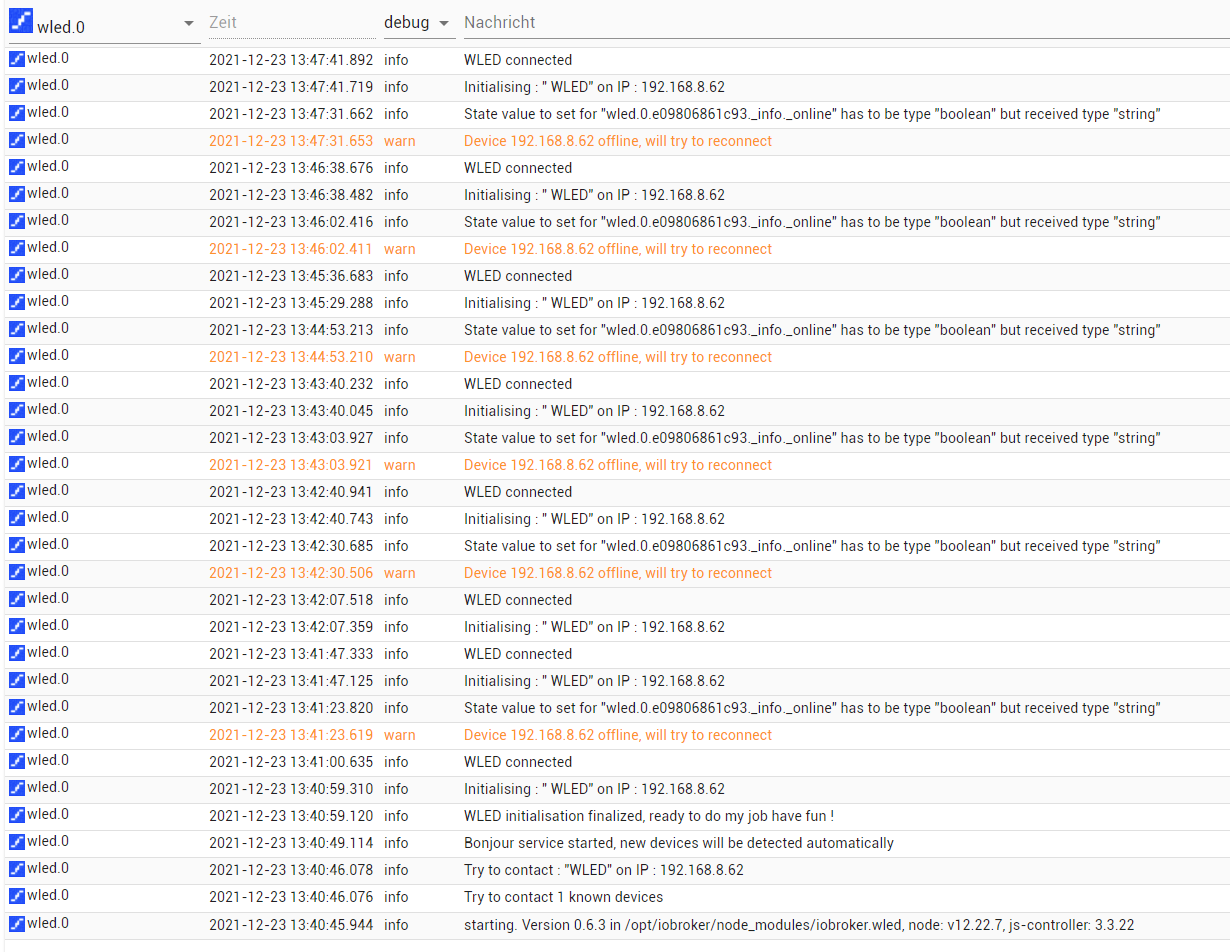Click timestamp 2021-12-23 13:47:31.653
Screen dimensions: 1230x952
[291, 141]
